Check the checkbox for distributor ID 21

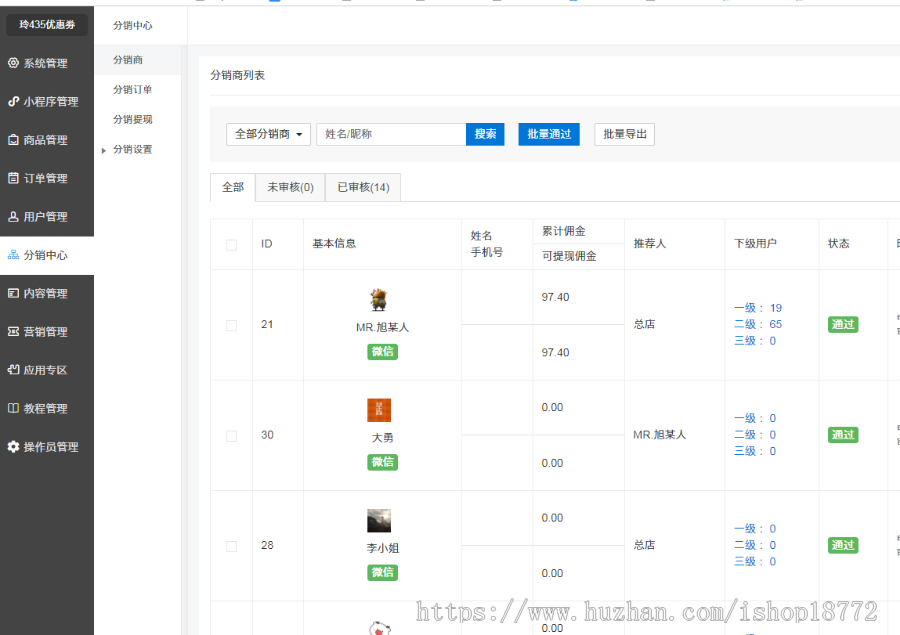pos(231,324)
